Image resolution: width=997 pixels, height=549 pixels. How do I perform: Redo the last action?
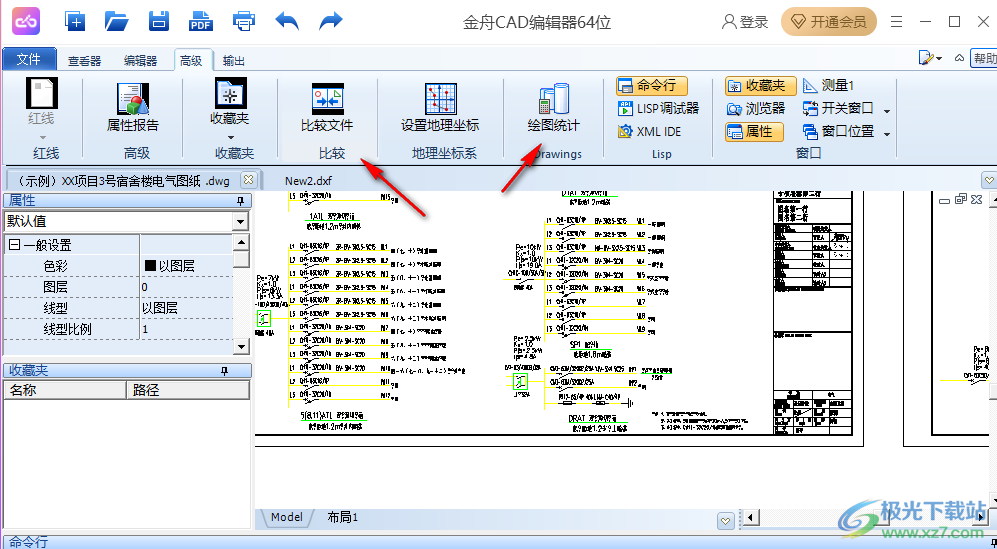[331, 22]
